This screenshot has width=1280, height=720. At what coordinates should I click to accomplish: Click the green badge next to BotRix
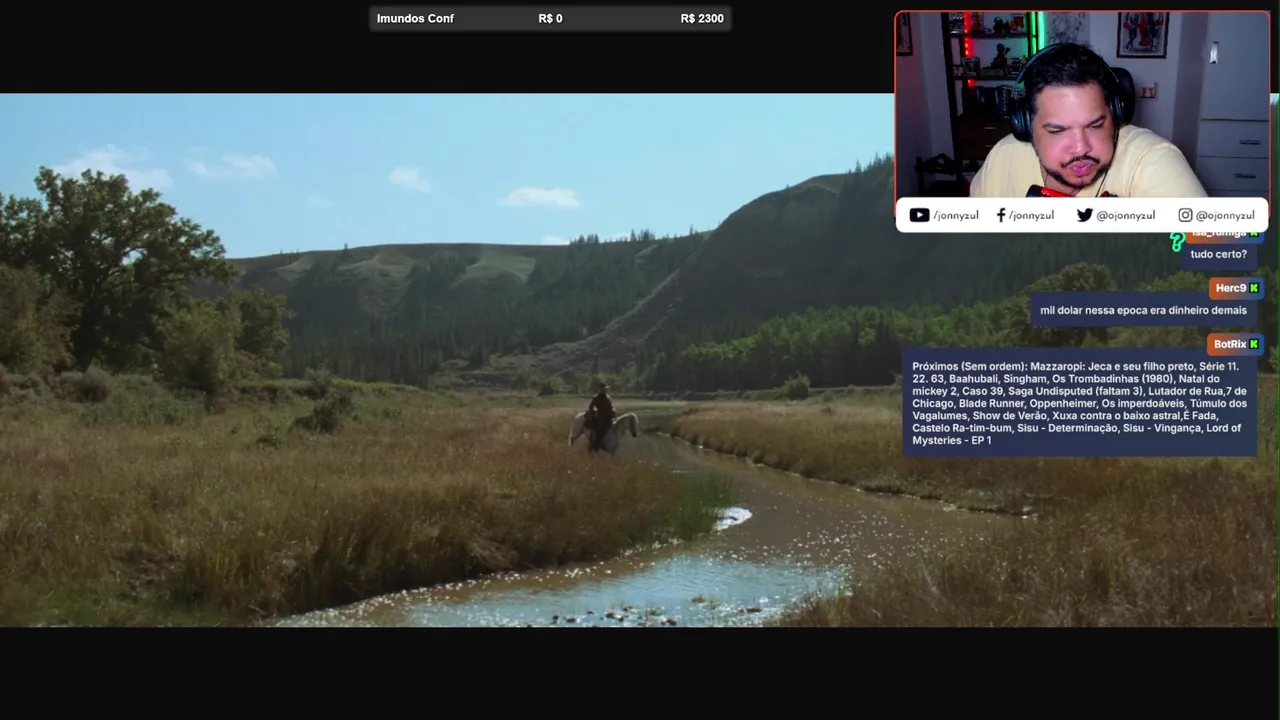pyautogui.click(x=1254, y=344)
